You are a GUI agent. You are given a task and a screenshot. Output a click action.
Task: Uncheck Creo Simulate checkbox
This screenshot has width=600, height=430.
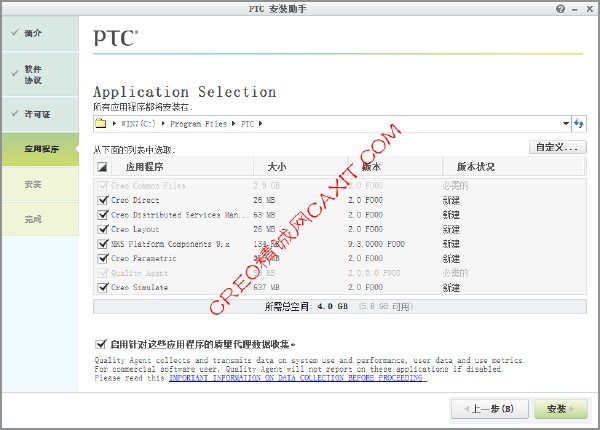coord(103,287)
